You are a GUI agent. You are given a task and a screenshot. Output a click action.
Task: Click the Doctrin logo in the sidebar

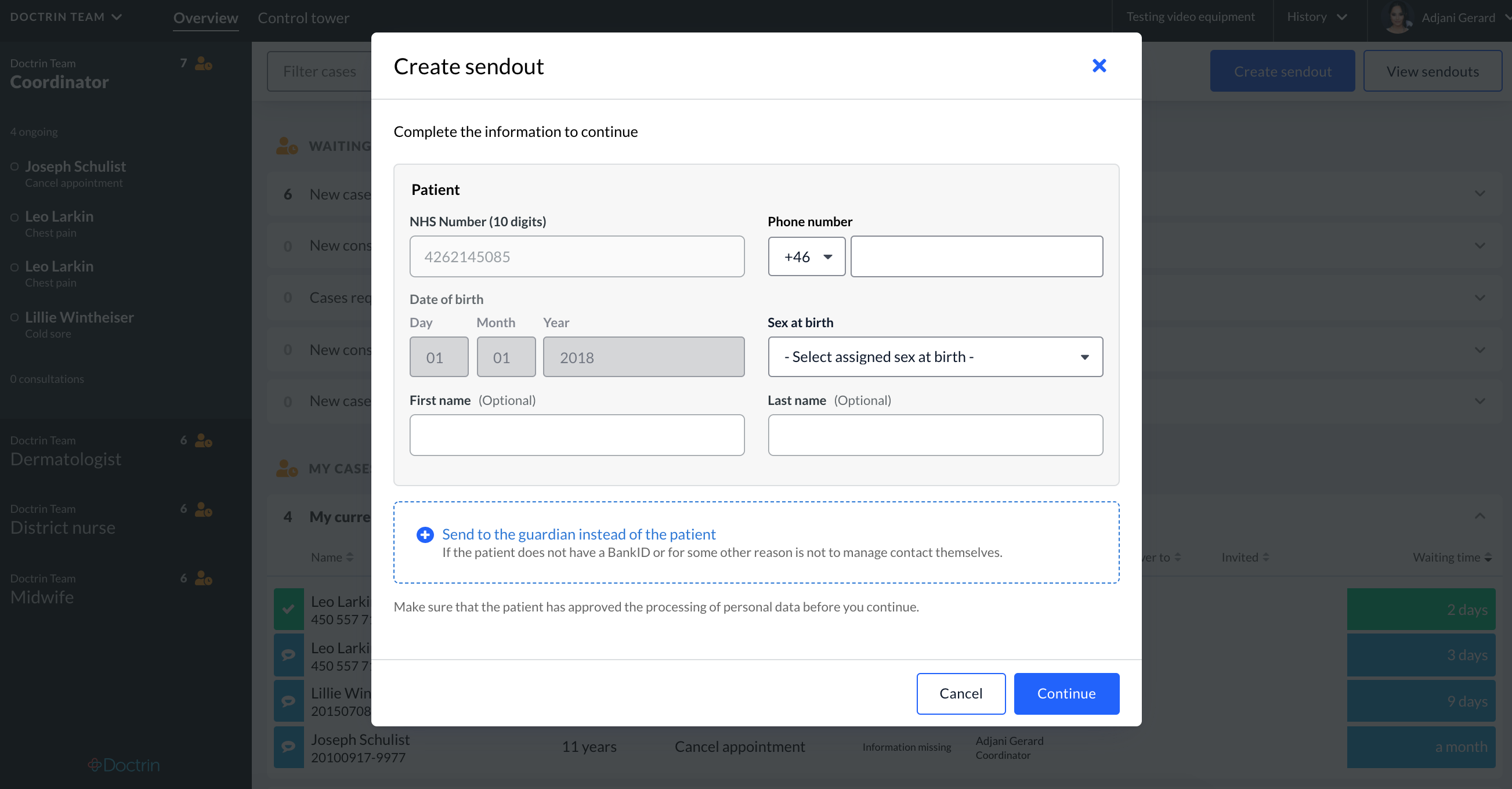point(124,765)
